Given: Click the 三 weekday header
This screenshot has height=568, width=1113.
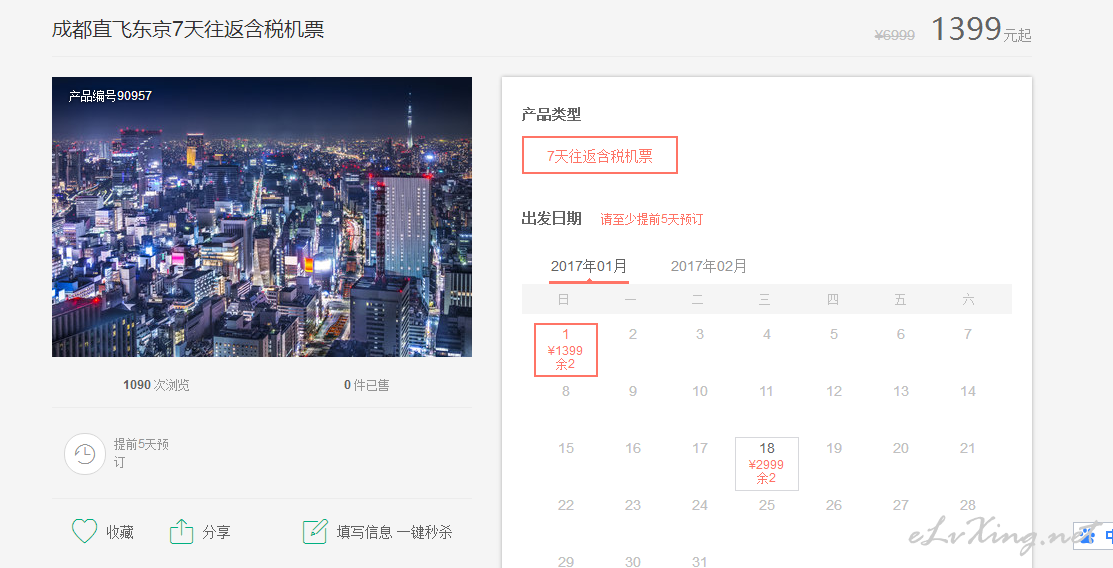Looking at the screenshot, I should [x=764, y=300].
